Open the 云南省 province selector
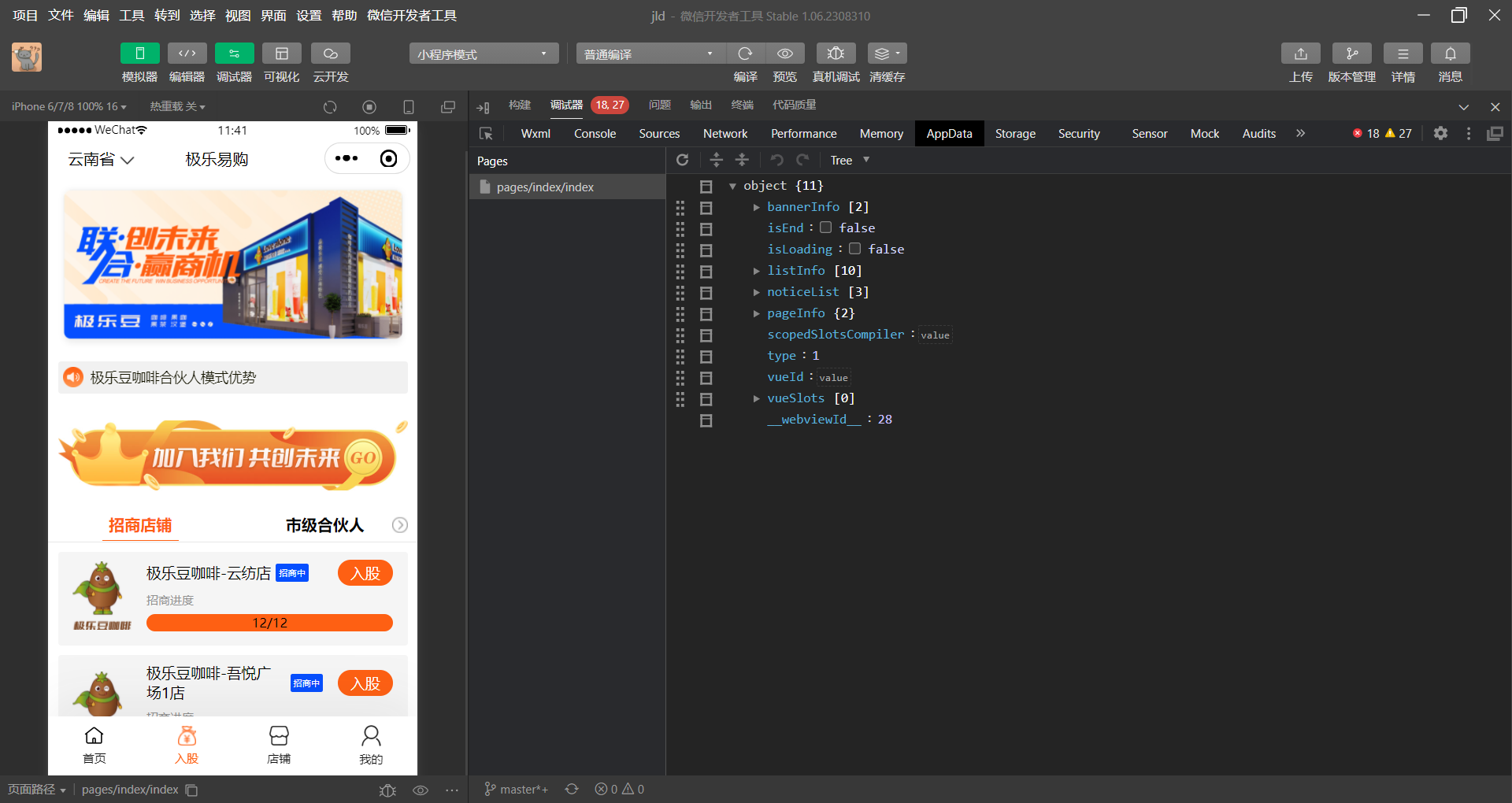 pos(101,160)
